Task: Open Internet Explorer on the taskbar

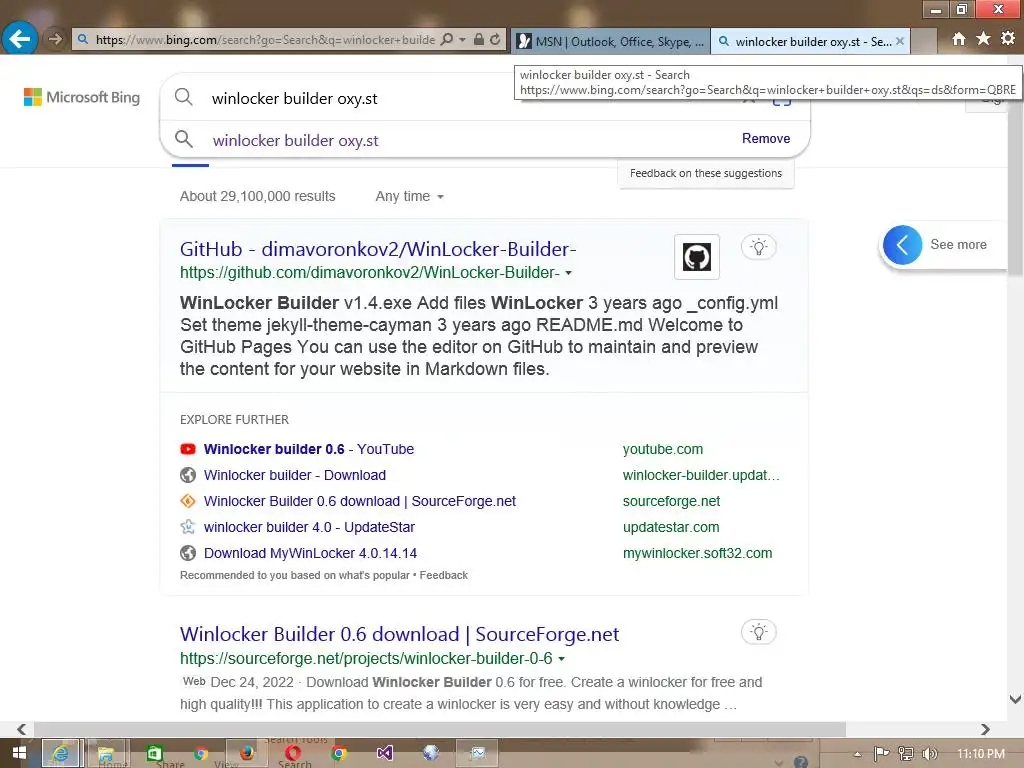Action: [x=61, y=753]
